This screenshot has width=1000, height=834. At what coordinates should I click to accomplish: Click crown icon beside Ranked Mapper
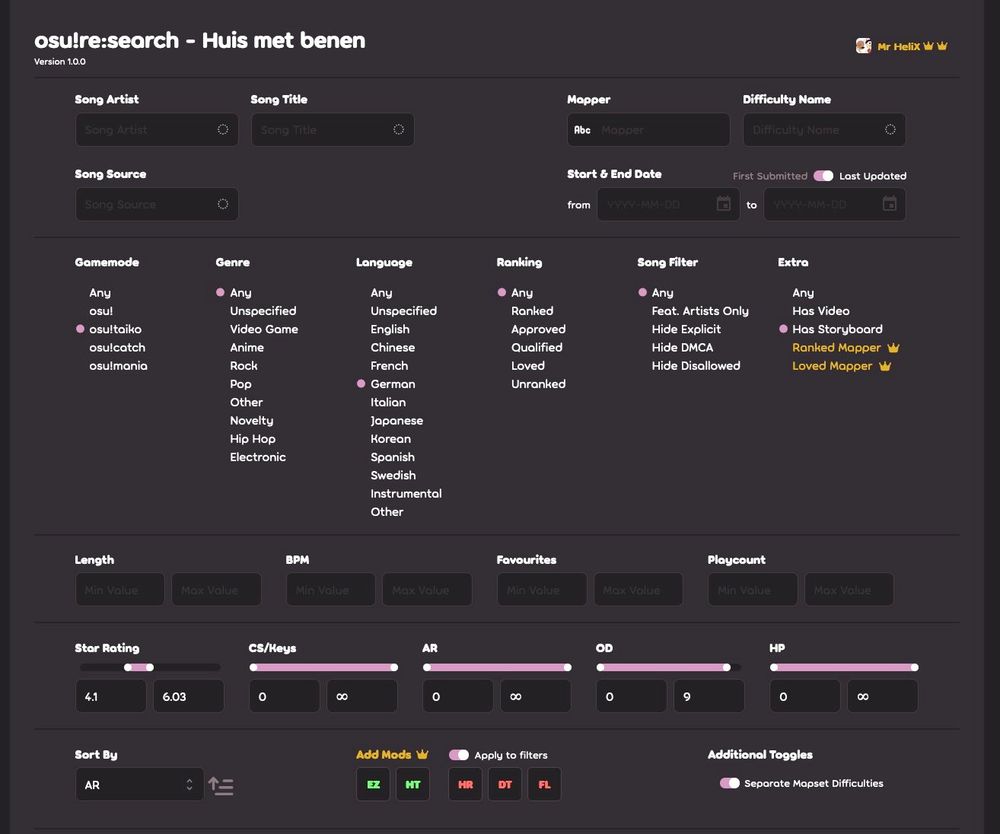pyautogui.click(x=893, y=348)
